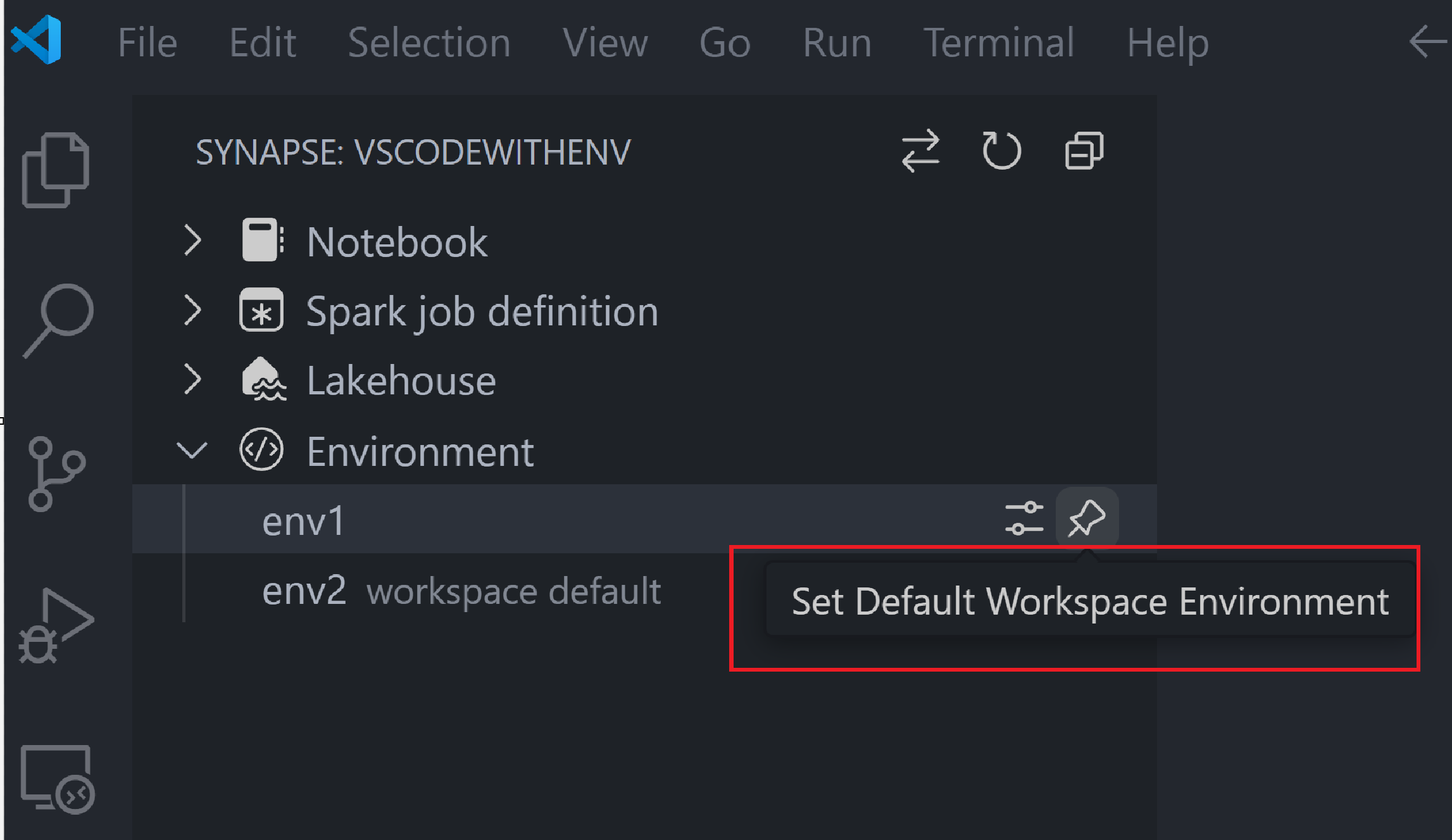1452x840 pixels.
Task: Select the env1 environment item
Action: [x=644, y=519]
